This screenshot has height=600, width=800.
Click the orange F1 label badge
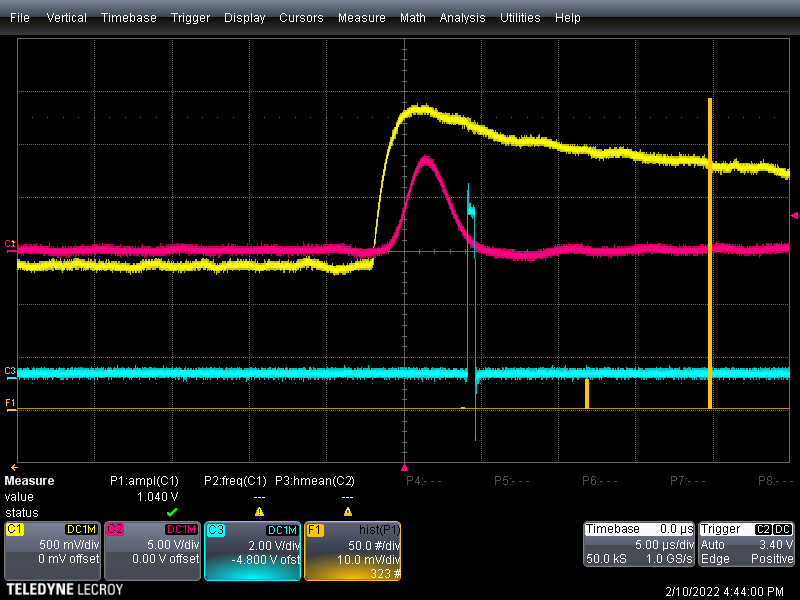pyautogui.click(x=314, y=530)
